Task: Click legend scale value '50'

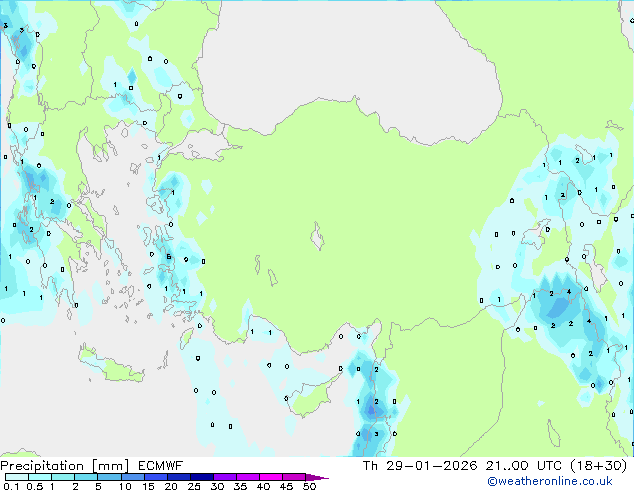Action: tap(309, 486)
